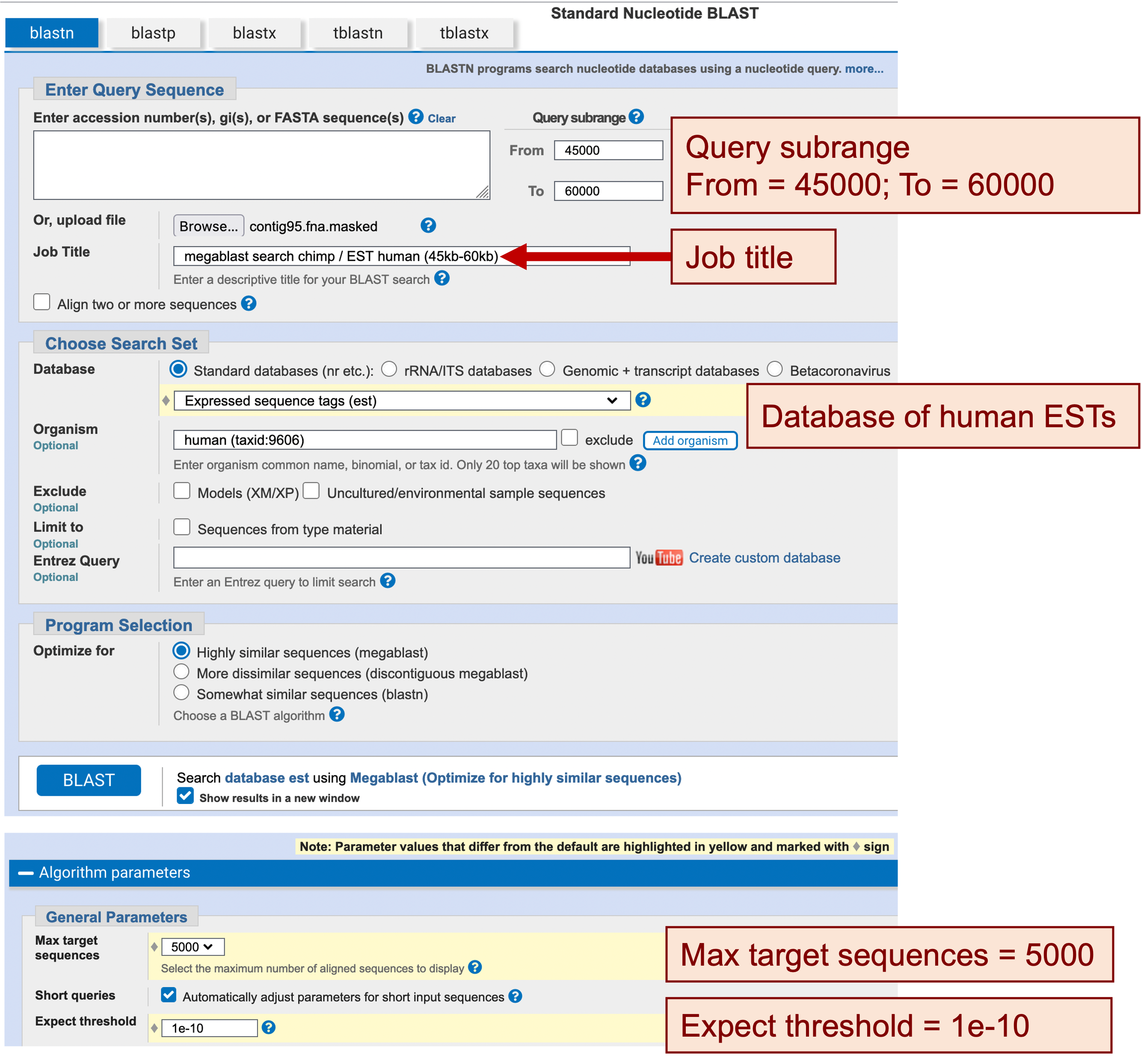The image size is (1141, 1064).
Task: Select Standard databases radio button
Action: tap(178, 369)
